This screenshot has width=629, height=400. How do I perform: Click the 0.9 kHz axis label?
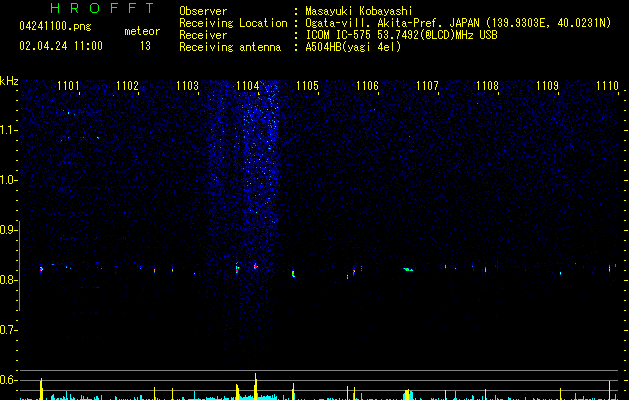pos(8,230)
